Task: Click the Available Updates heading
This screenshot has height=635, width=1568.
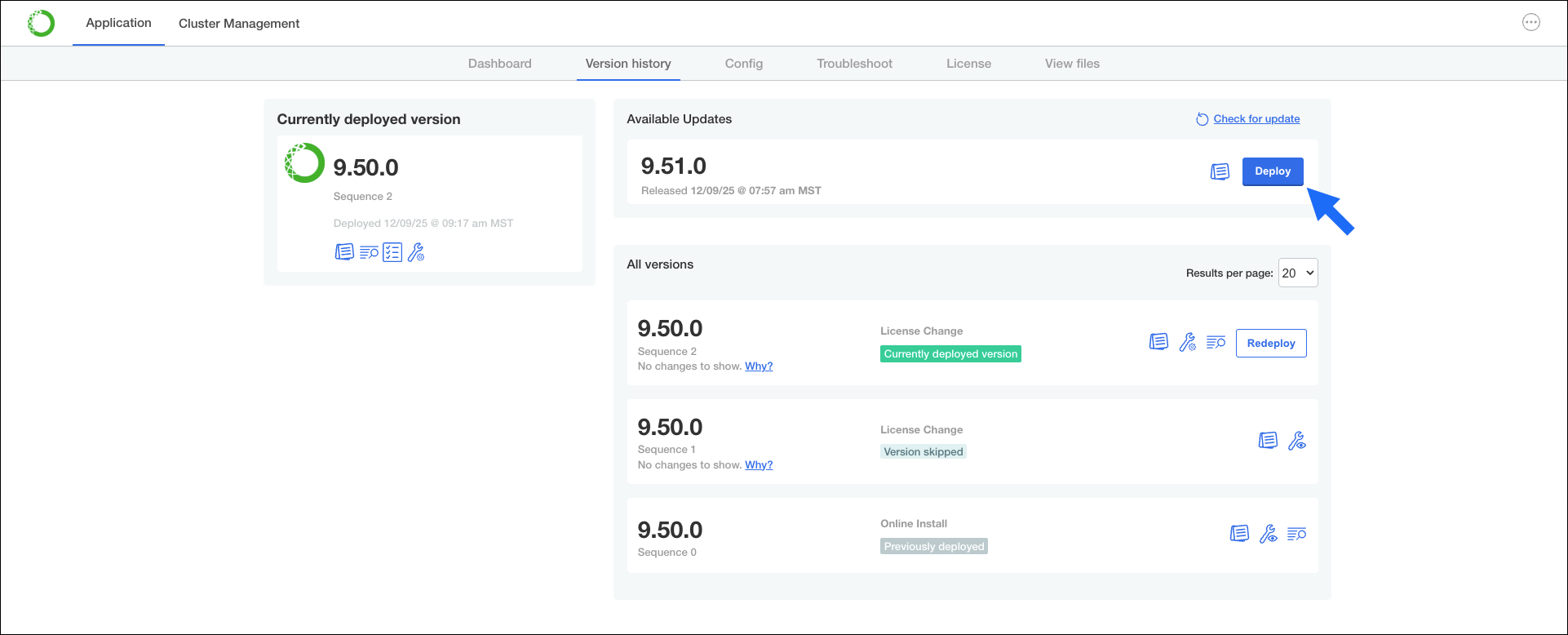Action: [680, 119]
